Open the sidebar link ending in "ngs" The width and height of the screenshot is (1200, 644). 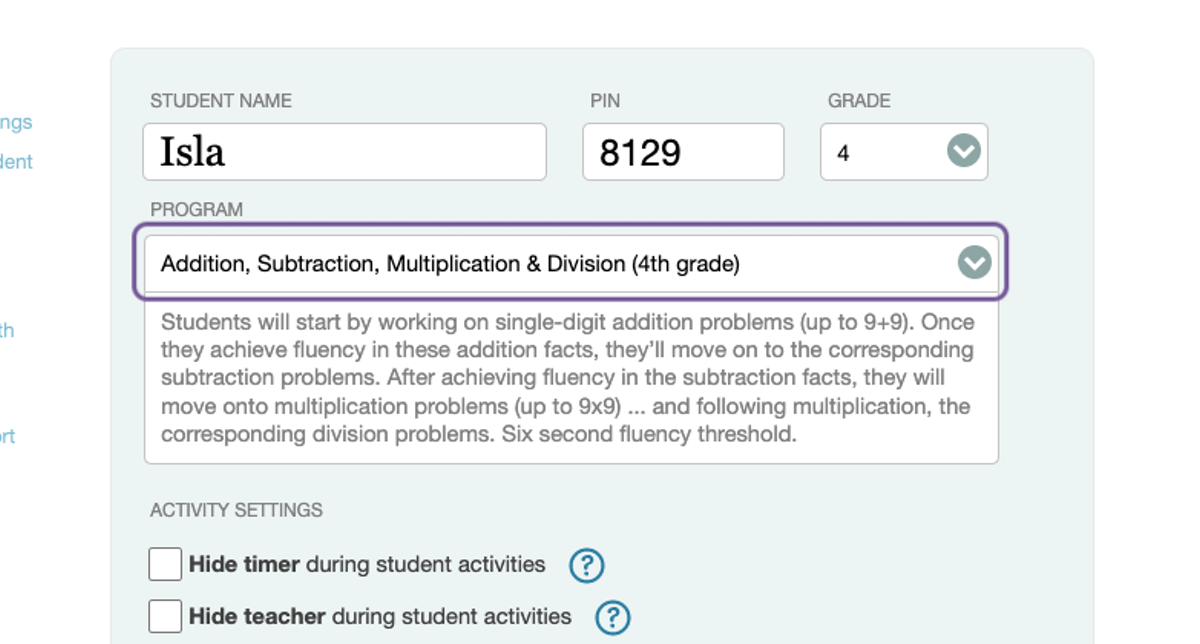tap(16, 122)
